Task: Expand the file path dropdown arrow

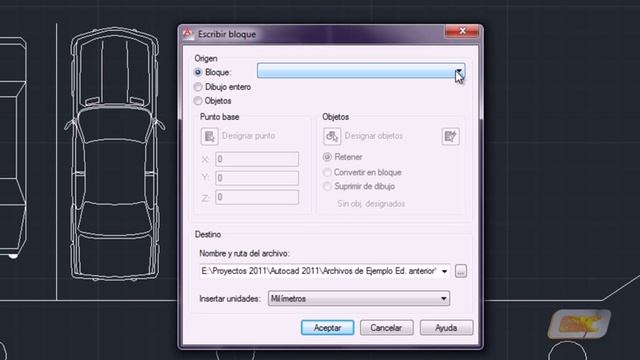Action: point(444,271)
